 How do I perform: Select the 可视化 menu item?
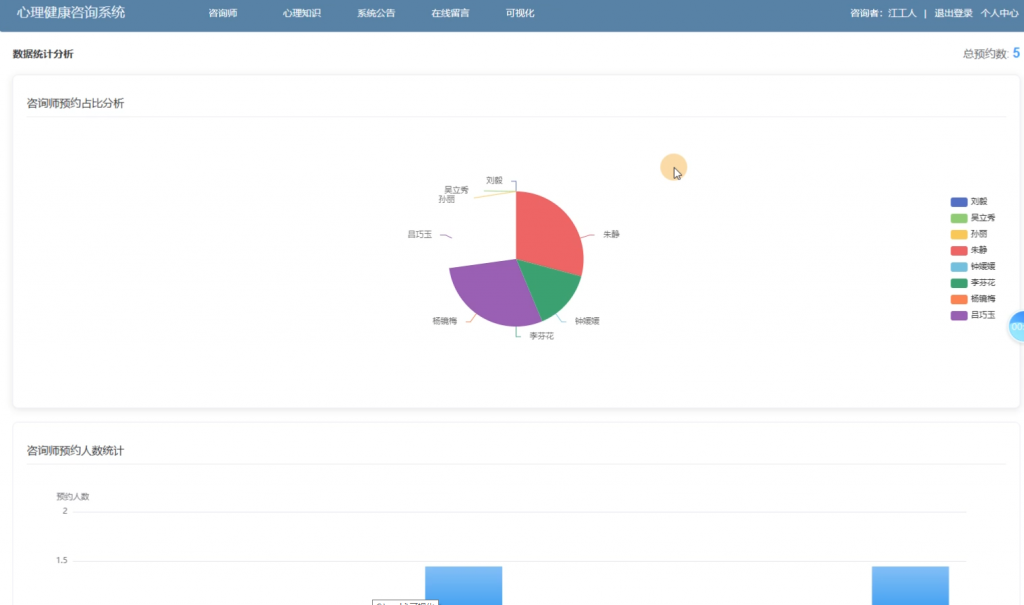tap(520, 13)
